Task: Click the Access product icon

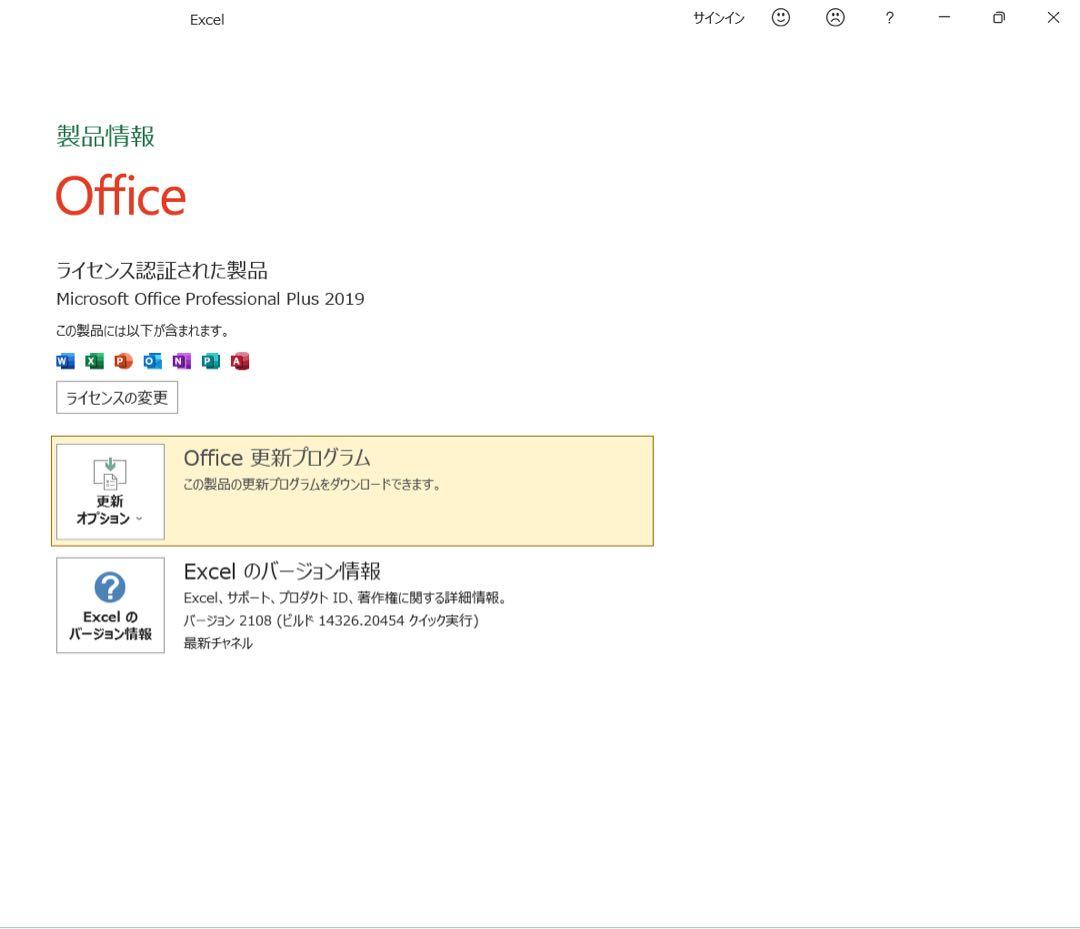Action: pos(239,362)
